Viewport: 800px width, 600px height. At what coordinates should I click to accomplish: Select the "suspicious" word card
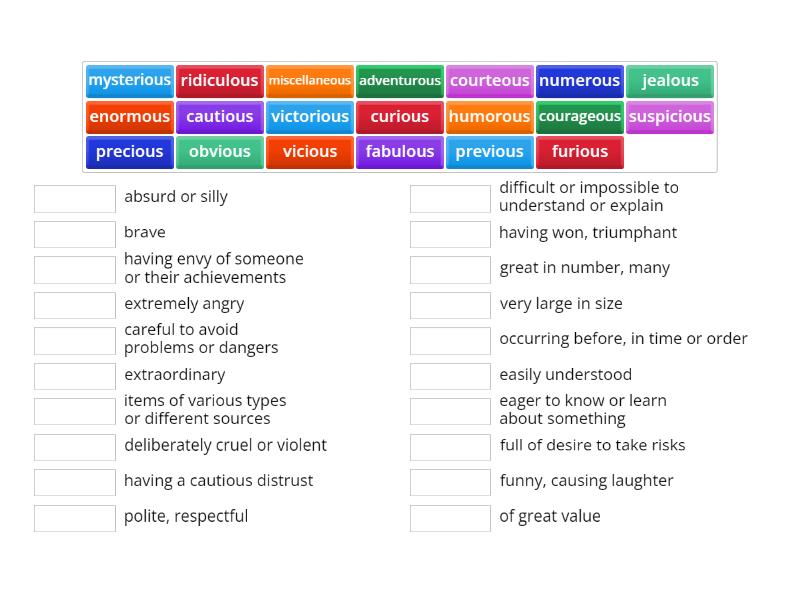[669, 117]
